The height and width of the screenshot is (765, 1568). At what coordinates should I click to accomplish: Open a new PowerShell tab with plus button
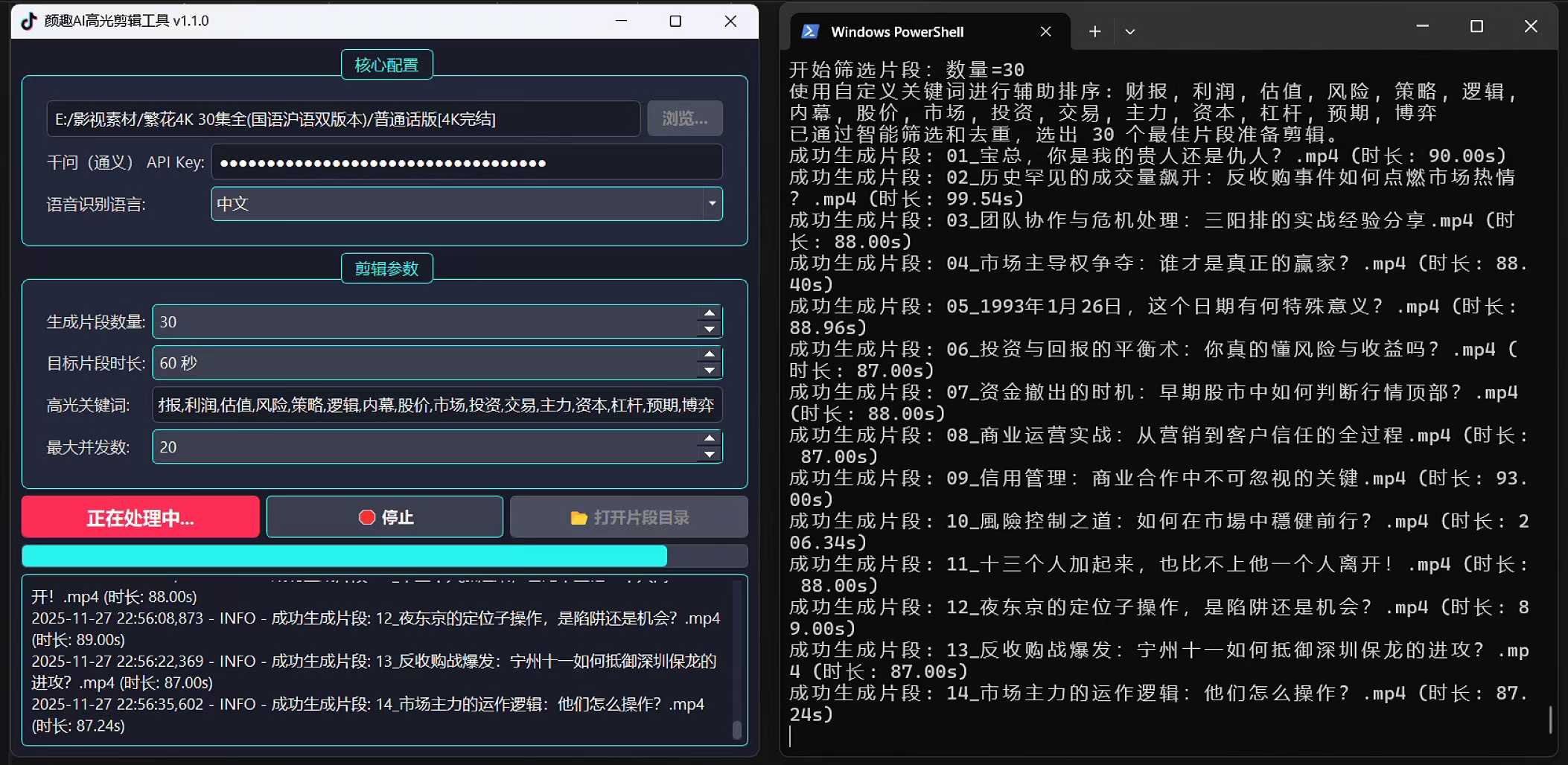[x=1094, y=31]
